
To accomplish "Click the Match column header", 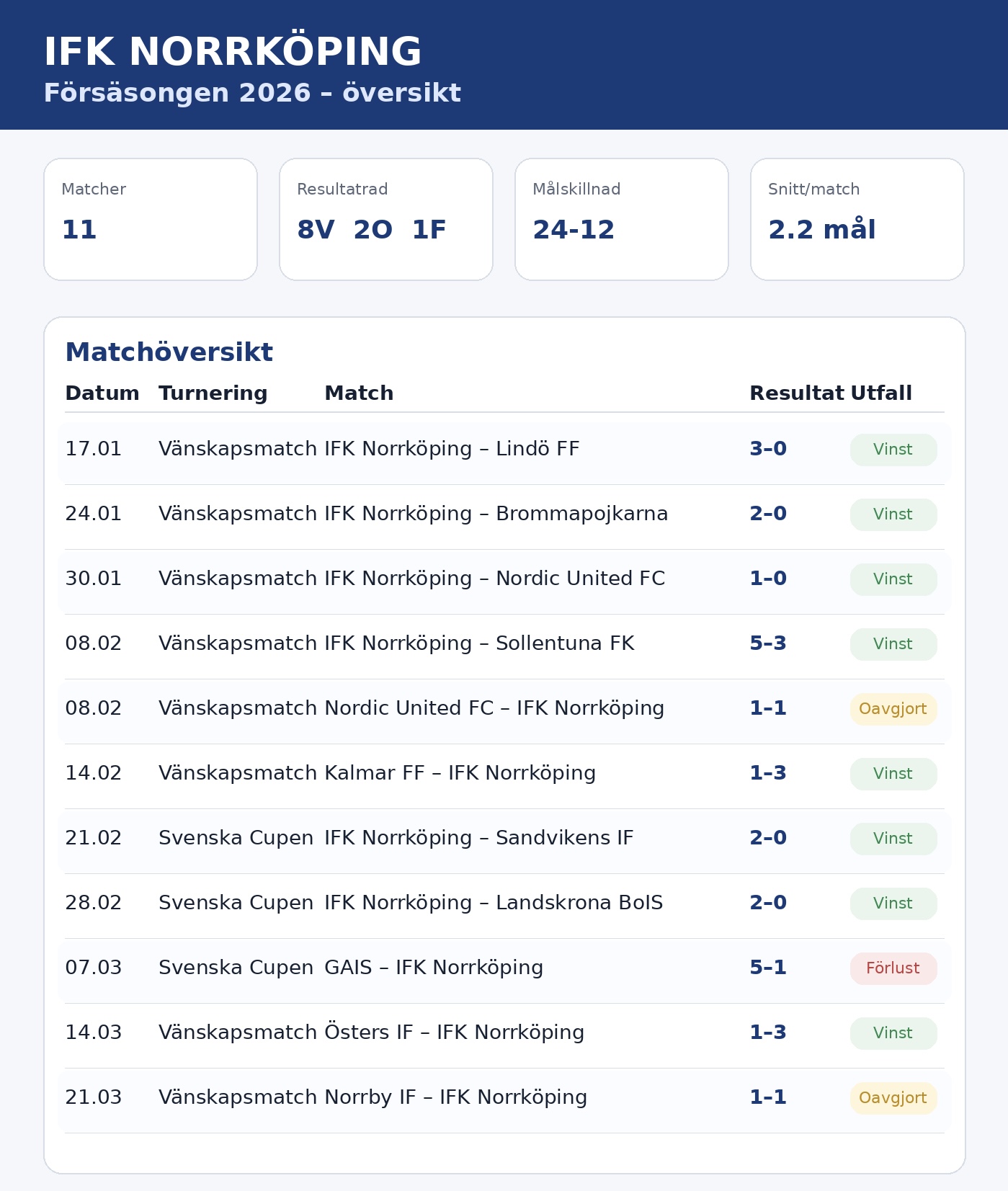I will click(x=359, y=393).
